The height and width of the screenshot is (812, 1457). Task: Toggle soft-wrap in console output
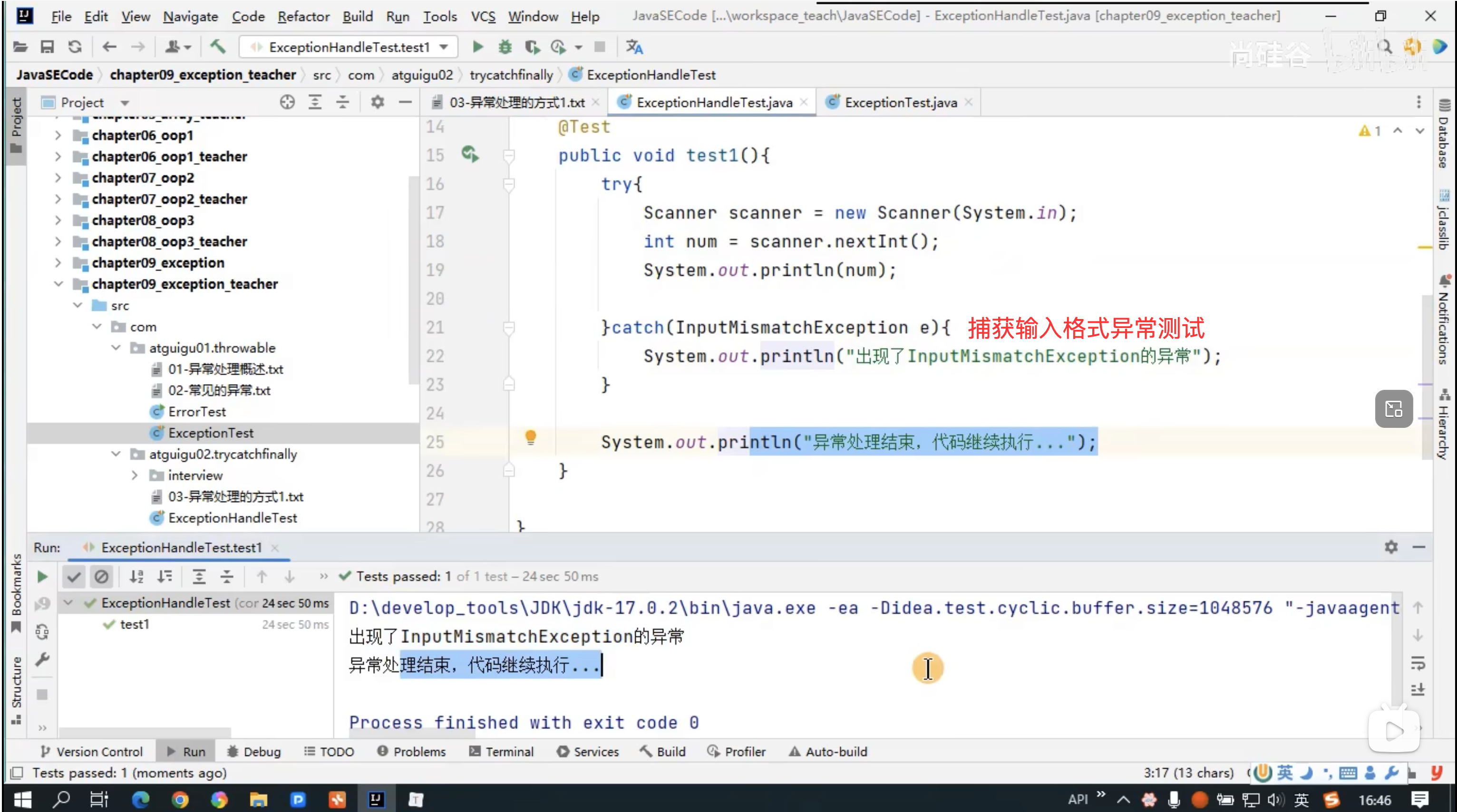coord(1418,663)
